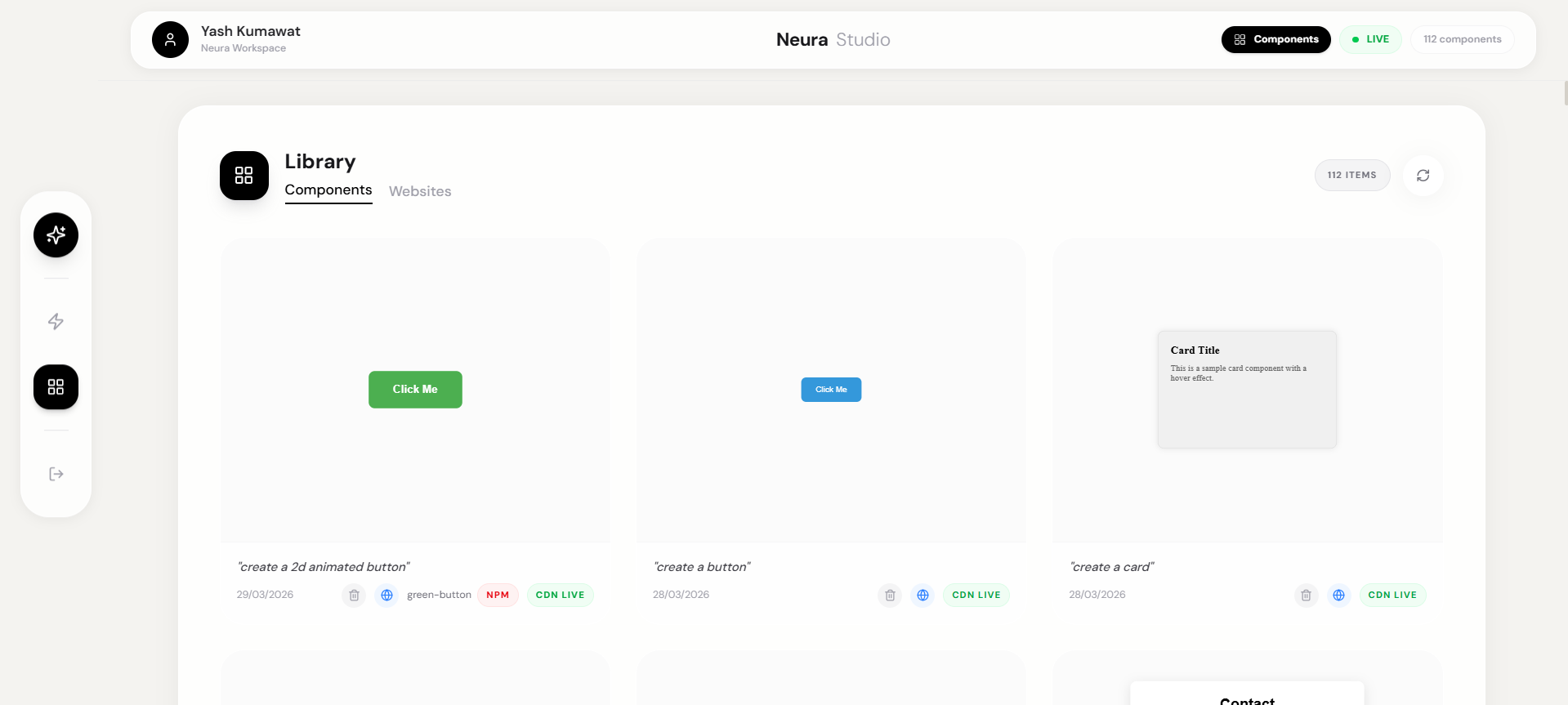The width and height of the screenshot is (1568, 705).
Task: Click globe icon on "create a button" card
Action: pyautogui.click(x=922, y=595)
